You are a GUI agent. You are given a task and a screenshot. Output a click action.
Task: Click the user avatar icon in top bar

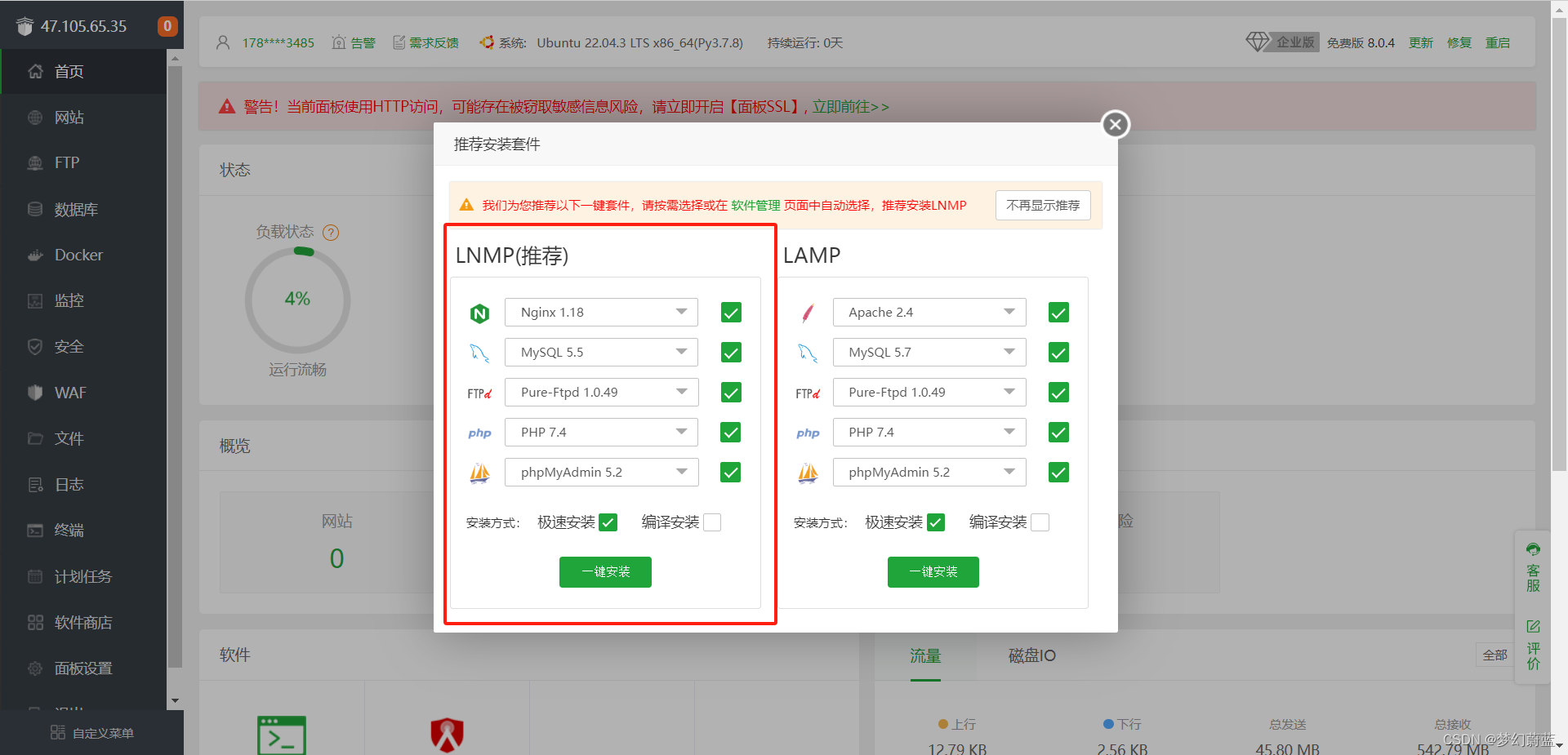(223, 42)
